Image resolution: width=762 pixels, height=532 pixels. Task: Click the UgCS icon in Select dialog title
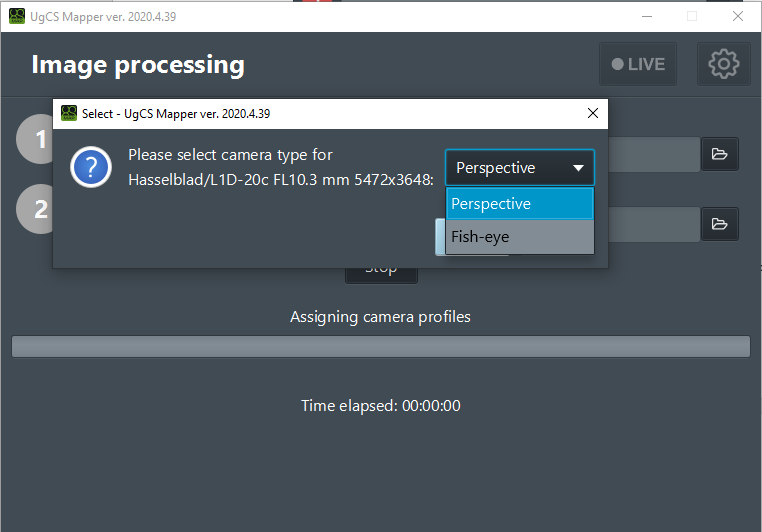pos(69,114)
